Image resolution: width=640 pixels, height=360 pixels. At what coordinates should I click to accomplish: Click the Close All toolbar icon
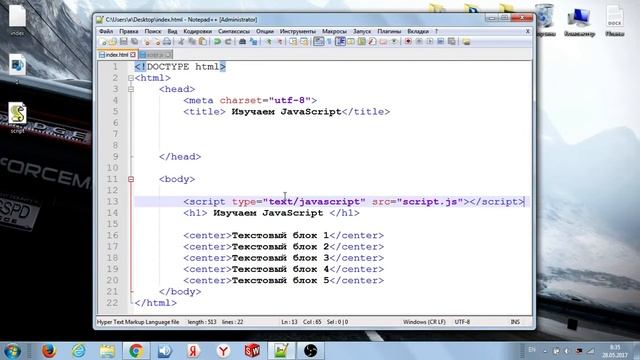[x=158, y=42]
